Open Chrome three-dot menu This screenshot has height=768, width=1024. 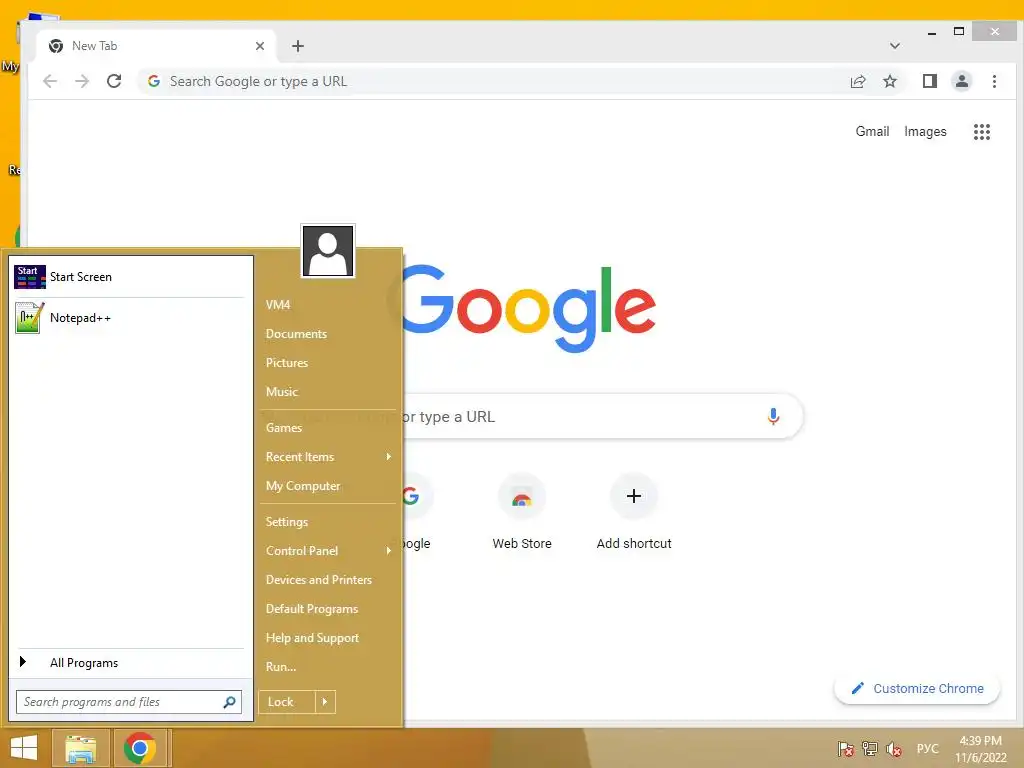pyautogui.click(x=994, y=81)
